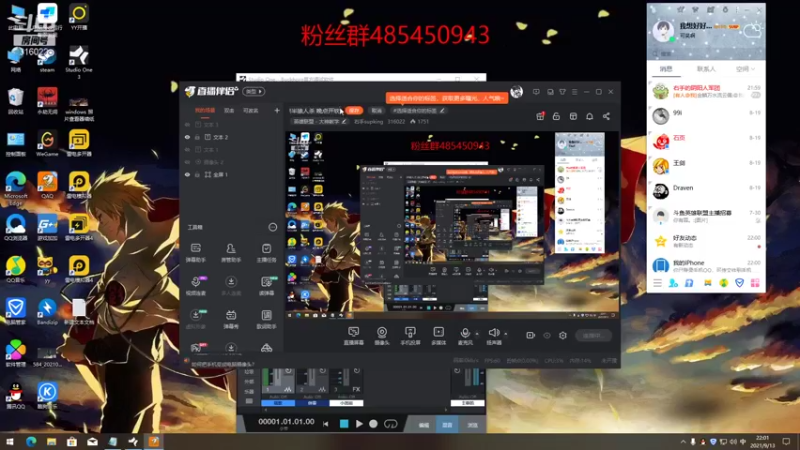Open 歌词助手 tool in the toolbox

click(266, 319)
